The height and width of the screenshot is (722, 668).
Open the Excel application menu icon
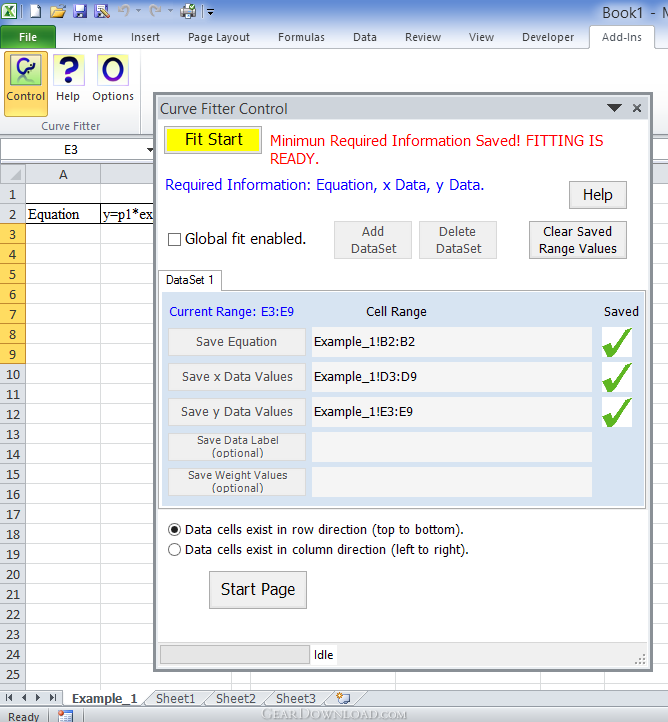[9, 11]
